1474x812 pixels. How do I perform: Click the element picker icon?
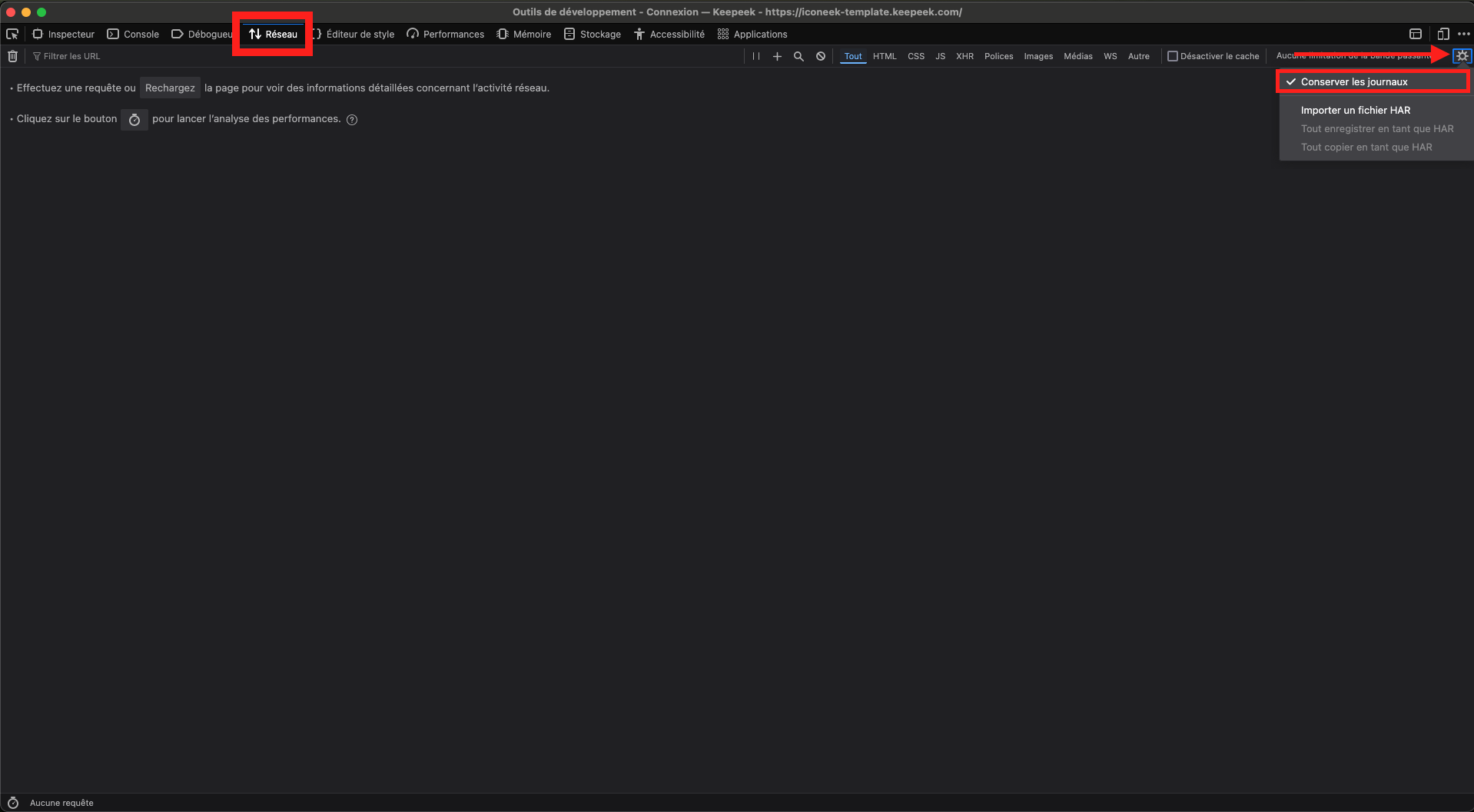pos(12,34)
